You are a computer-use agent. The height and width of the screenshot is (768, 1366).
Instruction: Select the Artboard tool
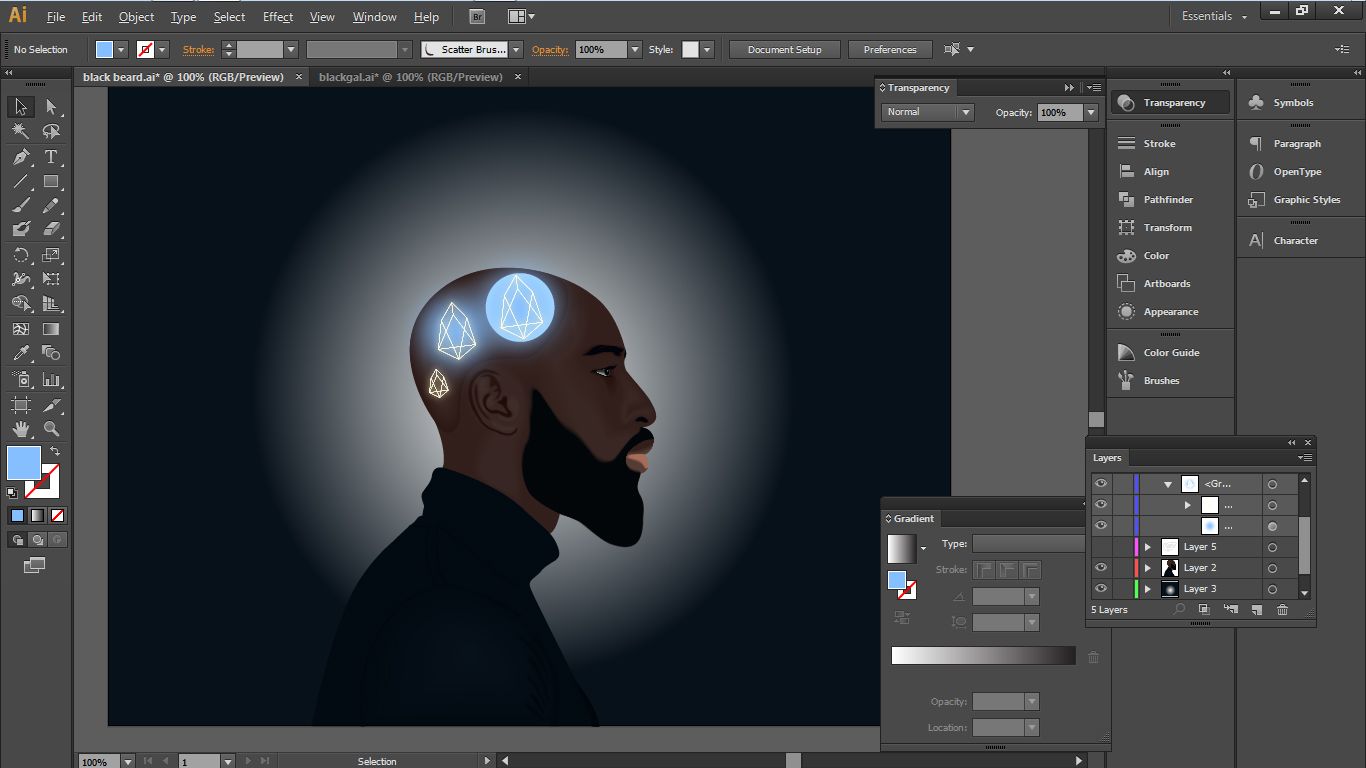point(21,405)
